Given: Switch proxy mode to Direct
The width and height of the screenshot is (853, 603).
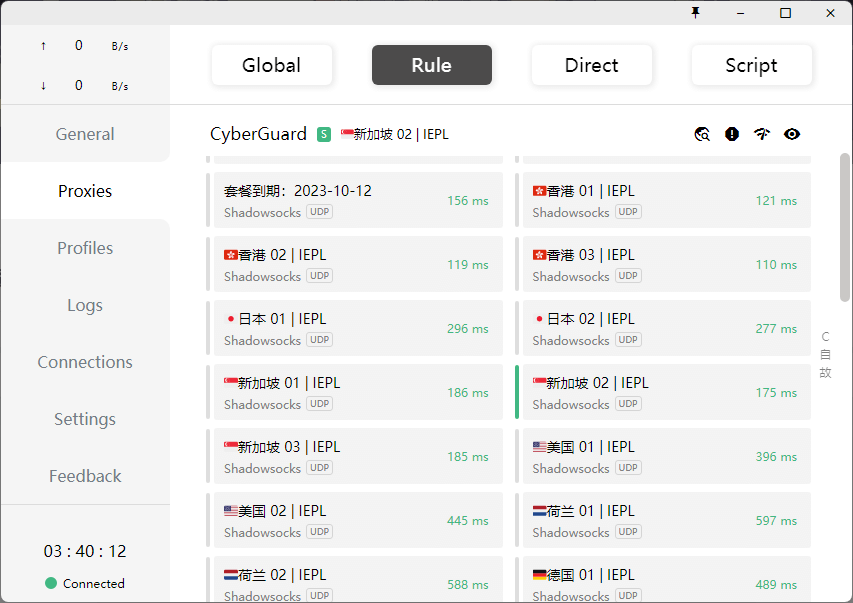Looking at the screenshot, I should (x=591, y=65).
